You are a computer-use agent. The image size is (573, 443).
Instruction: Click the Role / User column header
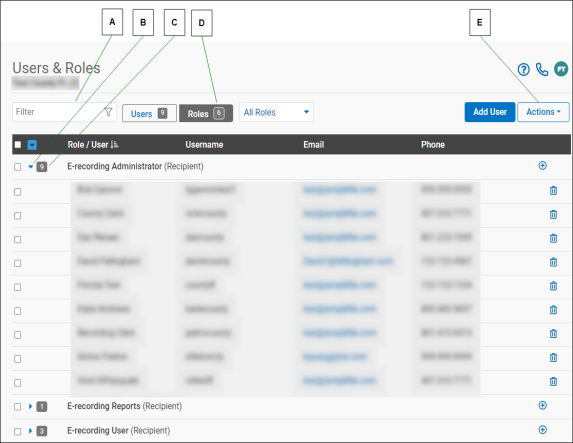pos(88,145)
